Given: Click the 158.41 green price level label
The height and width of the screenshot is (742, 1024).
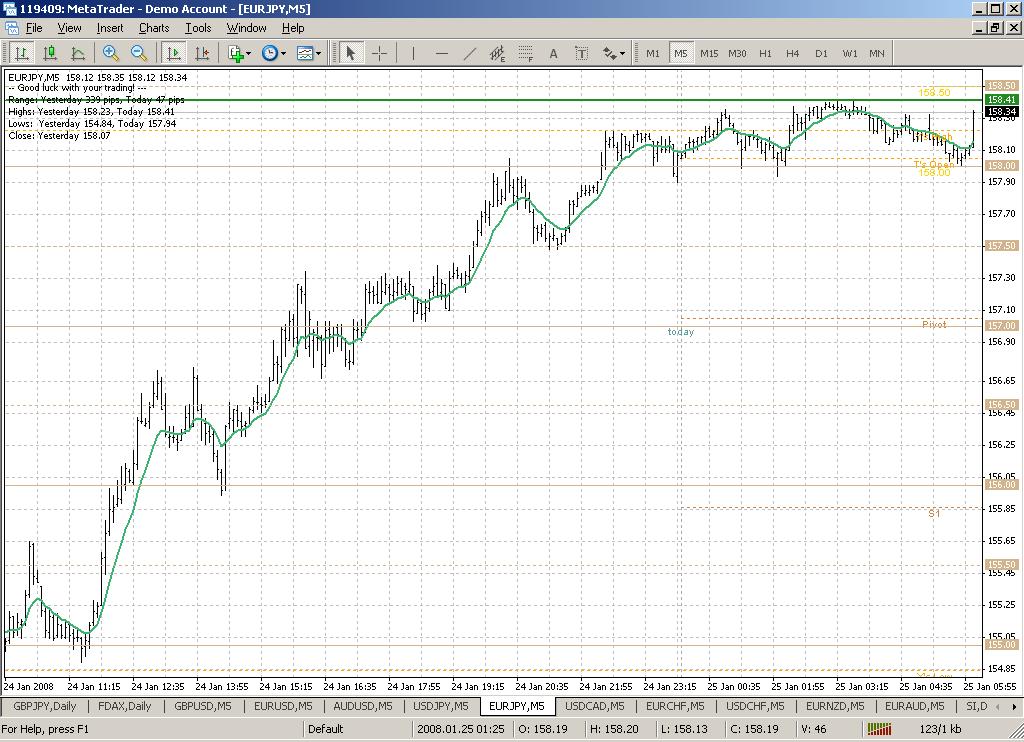Looking at the screenshot, I should pos(1002,100).
